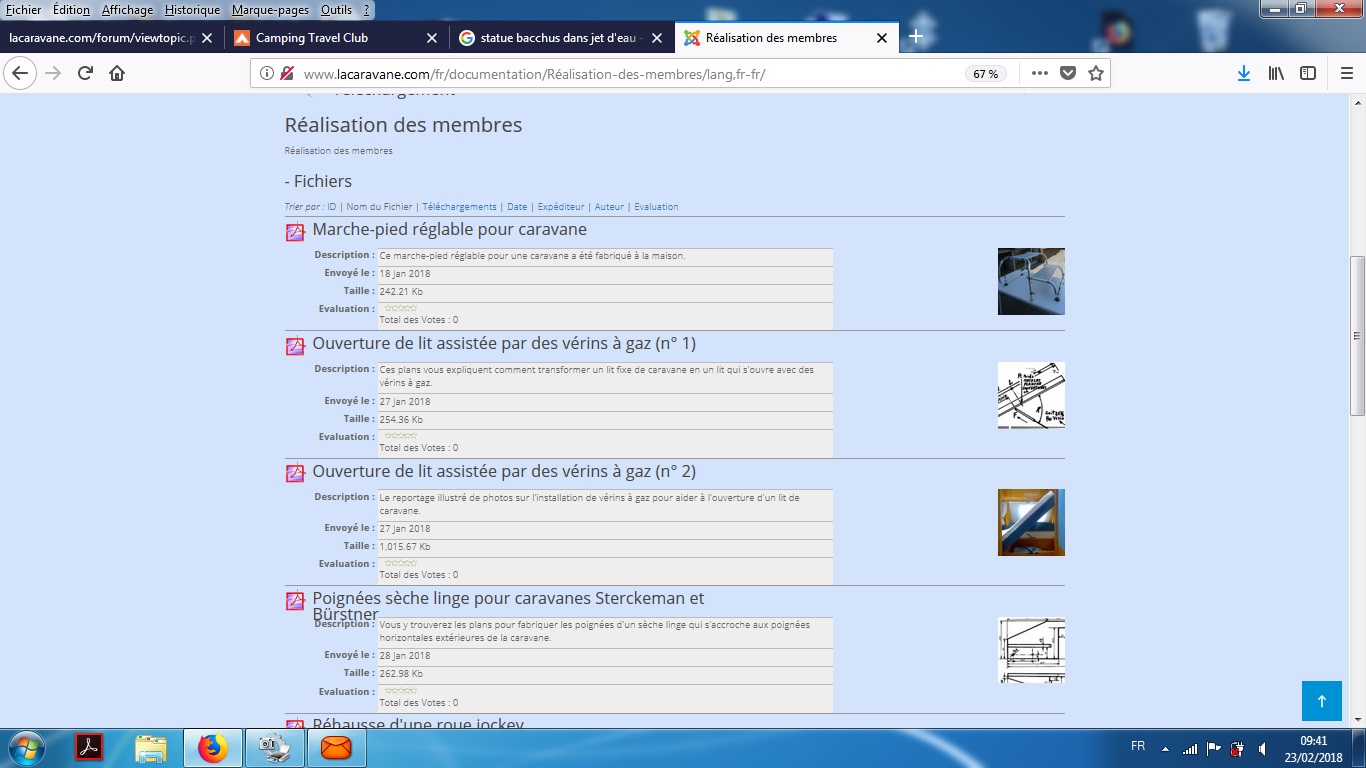Open the Firefox hamburger menu
The height and width of the screenshot is (768, 1366).
click(x=1346, y=73)
